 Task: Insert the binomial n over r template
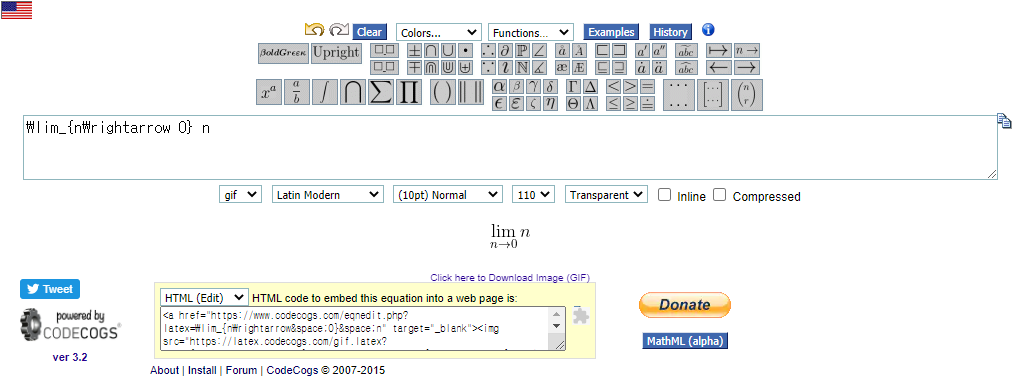[747, 95]
